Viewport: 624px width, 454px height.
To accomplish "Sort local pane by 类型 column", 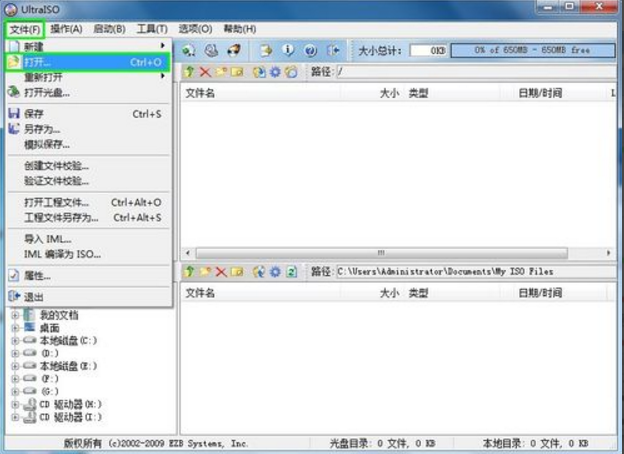I will (x=452, y=293).
